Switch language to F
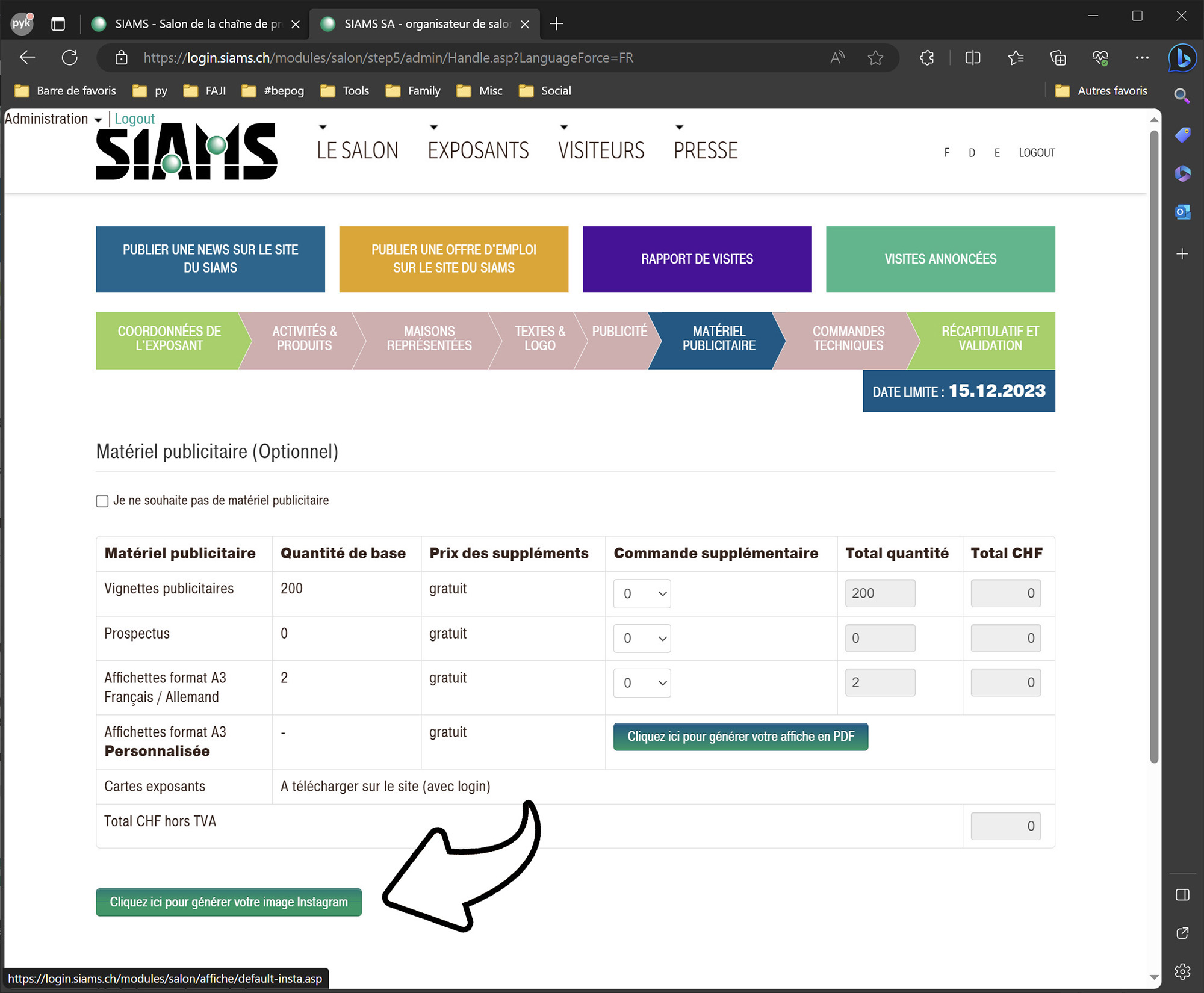The width and height of the screenshot is (1204, 993). click(x=947, y=153)
